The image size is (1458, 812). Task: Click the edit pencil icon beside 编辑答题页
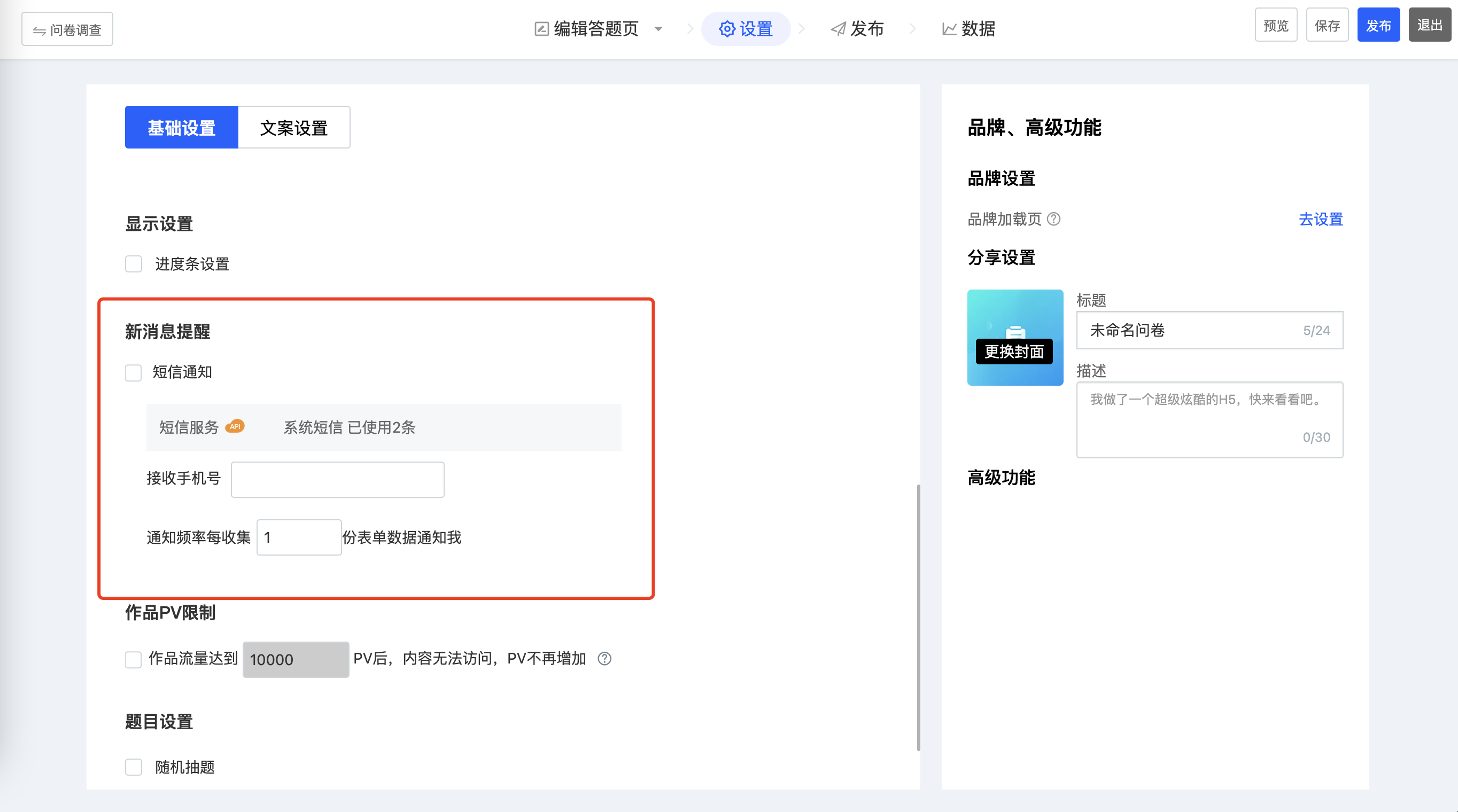[541, 29]
